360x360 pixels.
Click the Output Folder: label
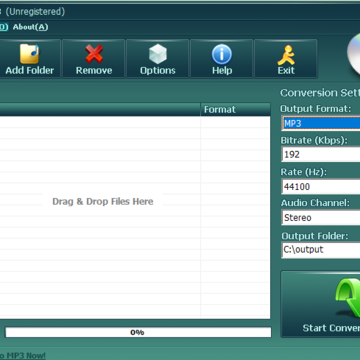(315, 236)
